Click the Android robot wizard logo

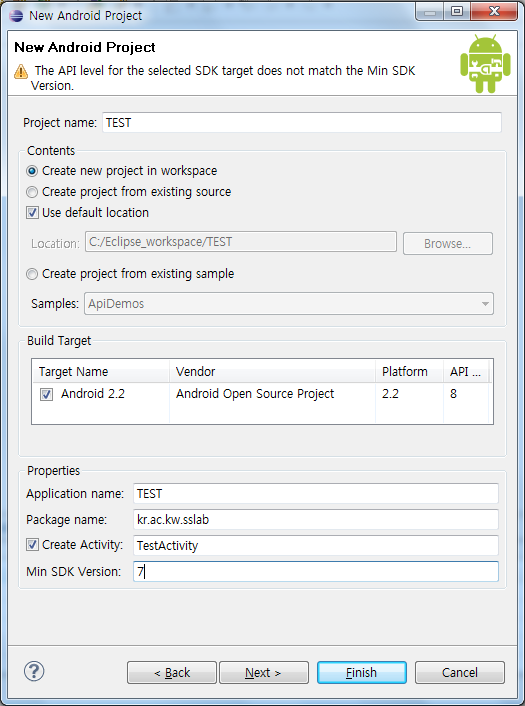485,63
